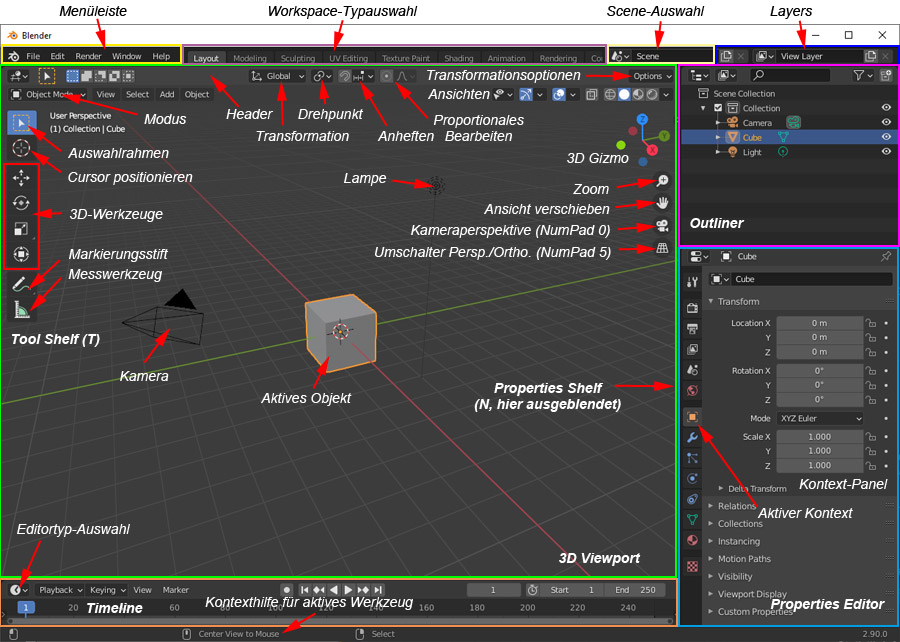900x642 pixels.
Task: Click the Location X value field
Action: (819, 323)
